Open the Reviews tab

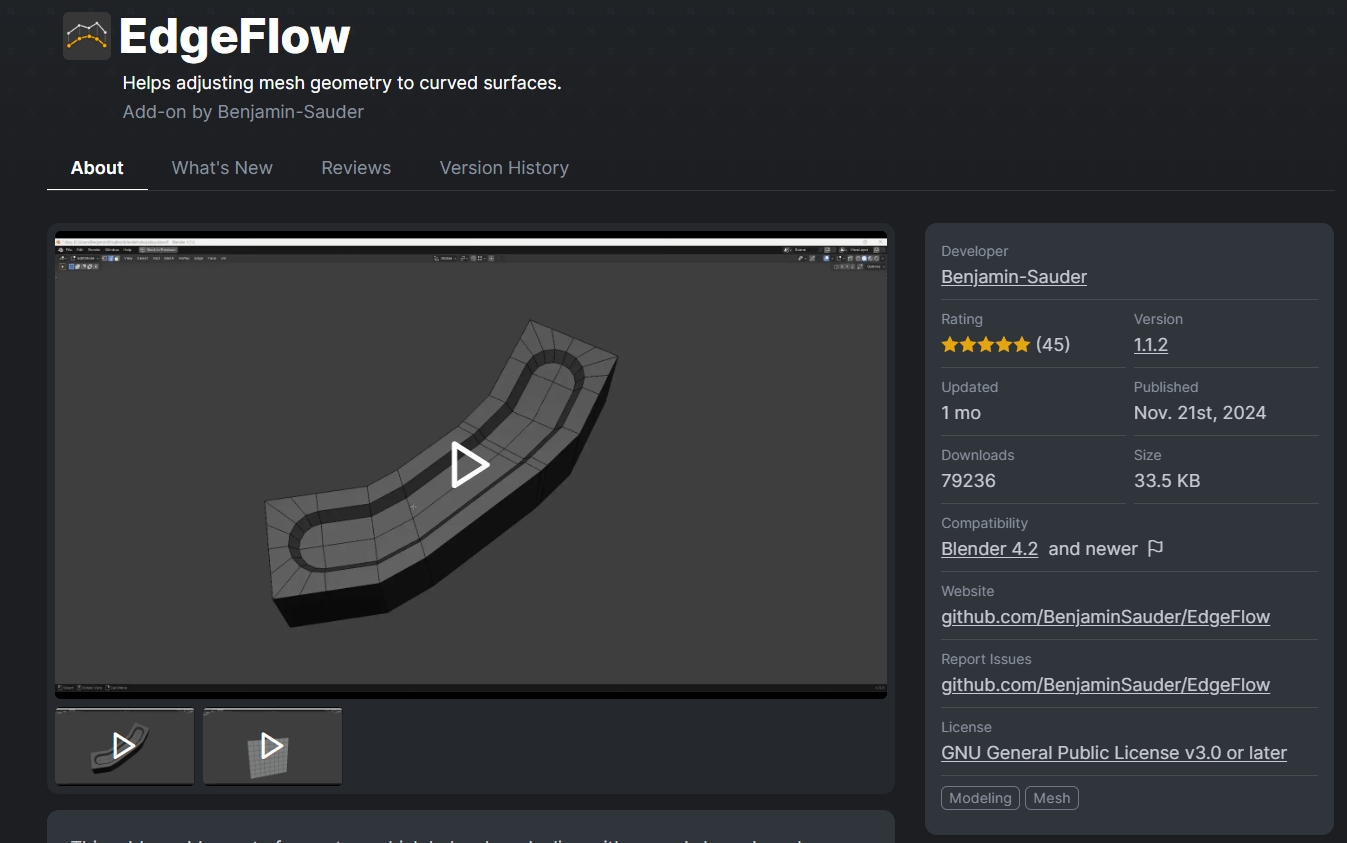tap(356, 168)
